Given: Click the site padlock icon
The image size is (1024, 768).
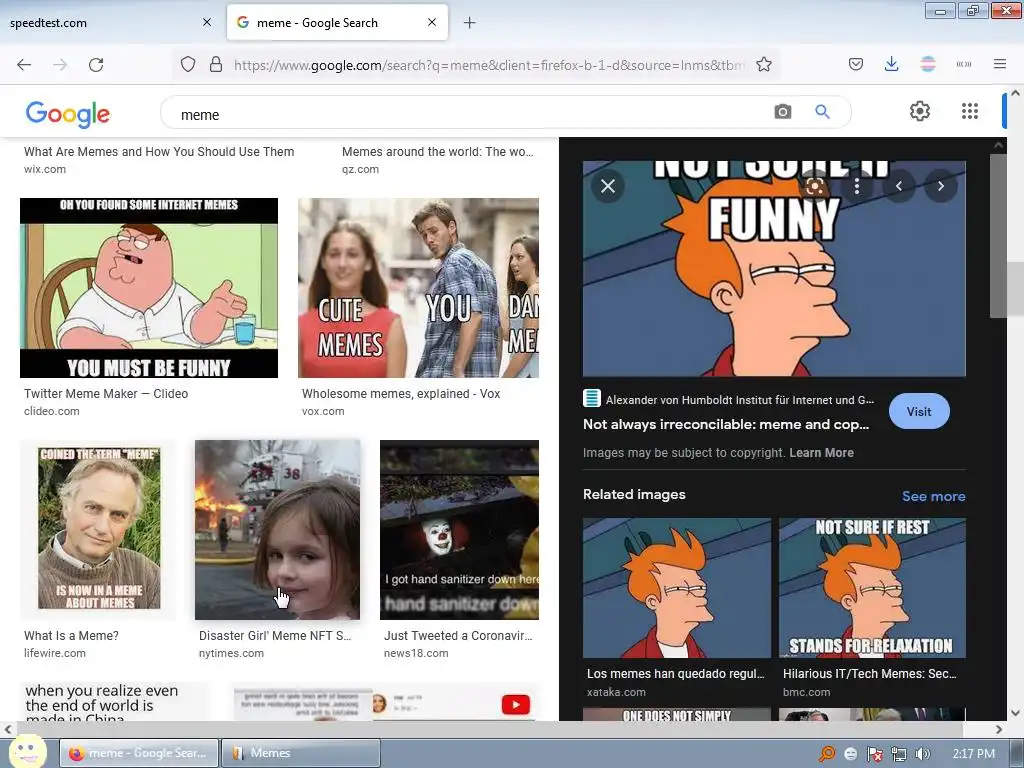Looking at the screenshot, I should click(x=216, y=65).
